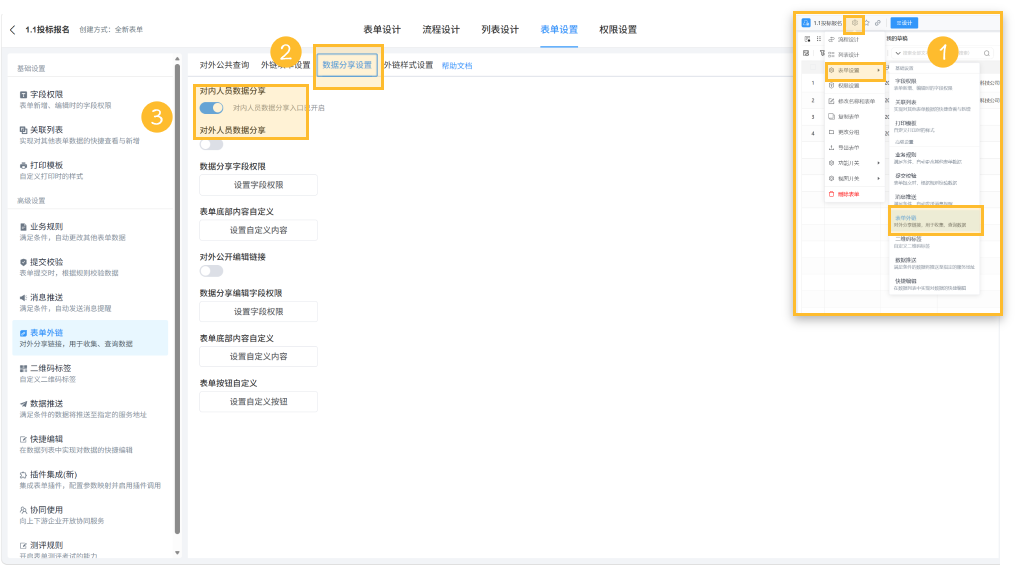Click the sidebar vertical scrollbar thumb
Image resolution: width=1018 pixels, height=566 pixels.
coord(177,299)
